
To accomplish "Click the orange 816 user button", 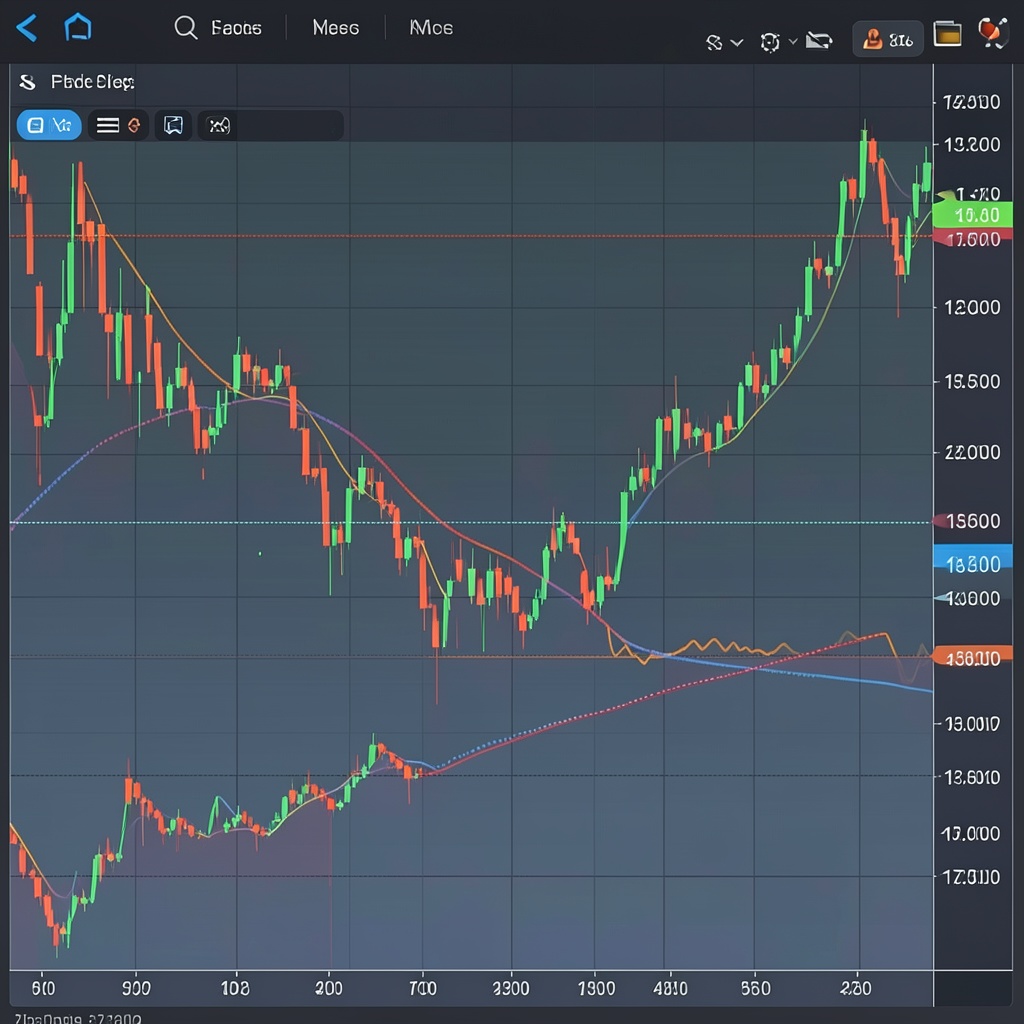I will click(x=888, y=40).
